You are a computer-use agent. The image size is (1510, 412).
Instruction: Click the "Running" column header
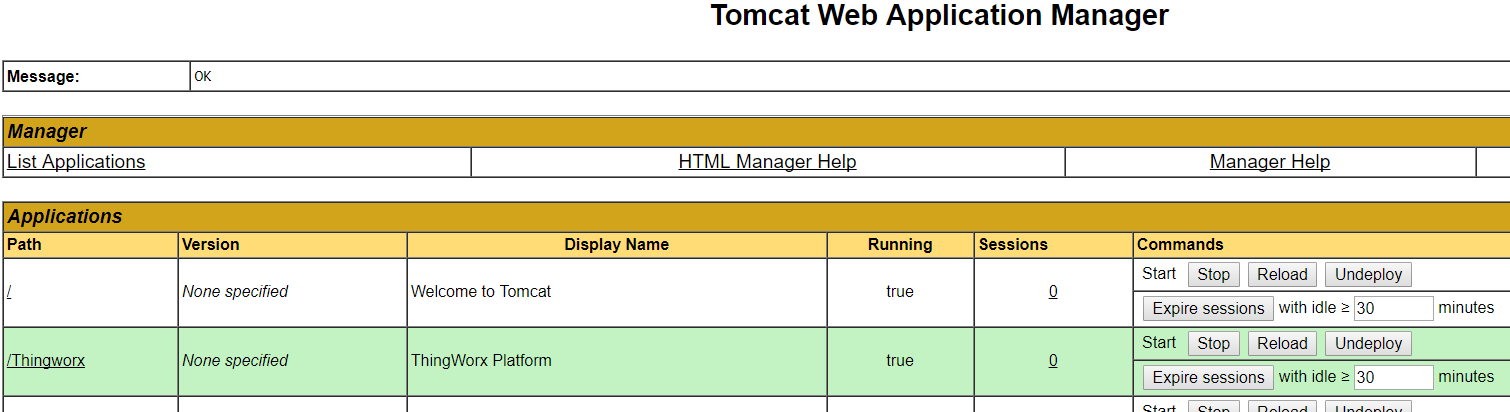point(900,245)
